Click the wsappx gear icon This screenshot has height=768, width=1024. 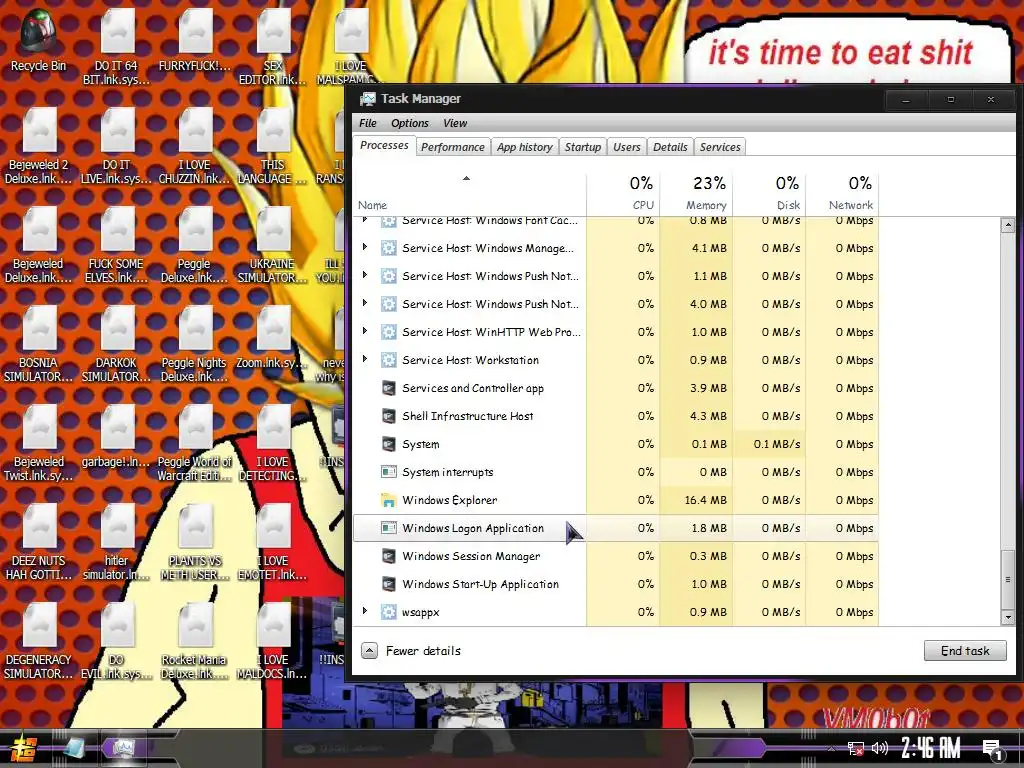tap(389, 612)
